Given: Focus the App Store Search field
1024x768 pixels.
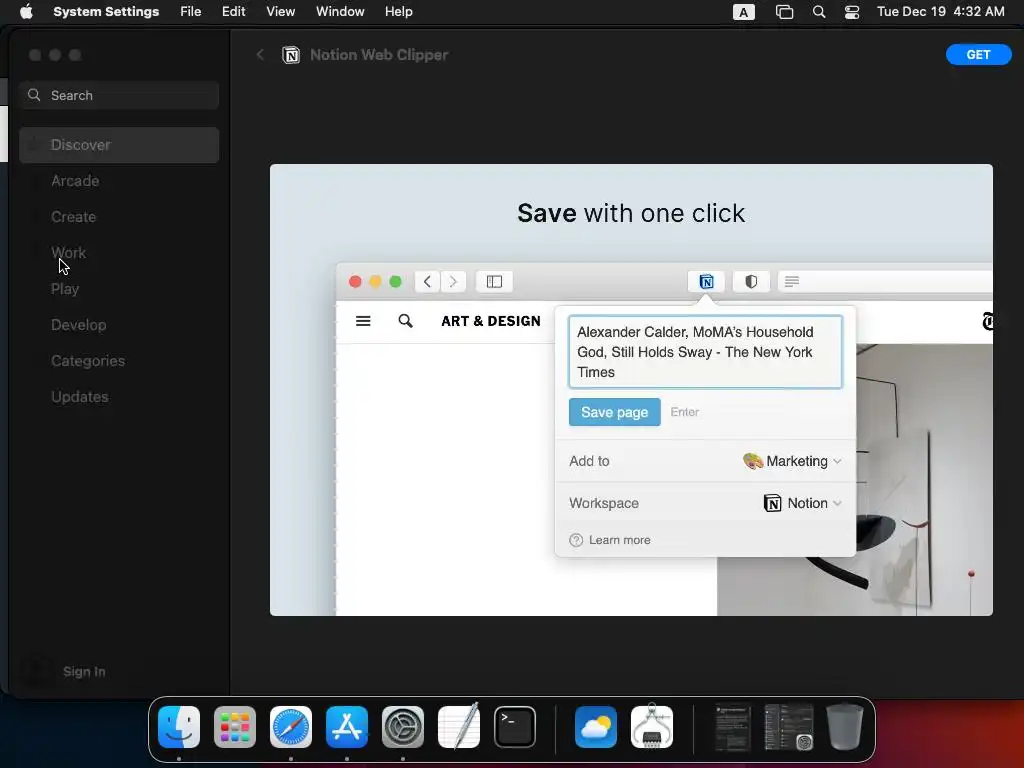Looking at the screenshot, I should [x=119, y=95].
